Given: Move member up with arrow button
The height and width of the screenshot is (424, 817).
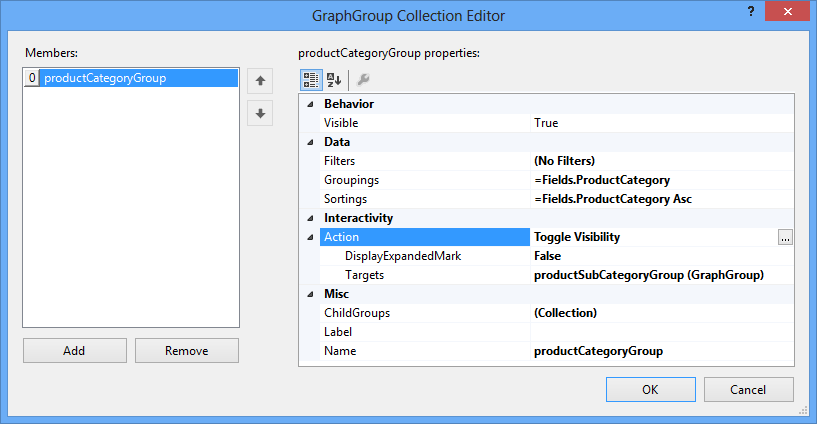Looking at the screenshot, I should [260, 82].
